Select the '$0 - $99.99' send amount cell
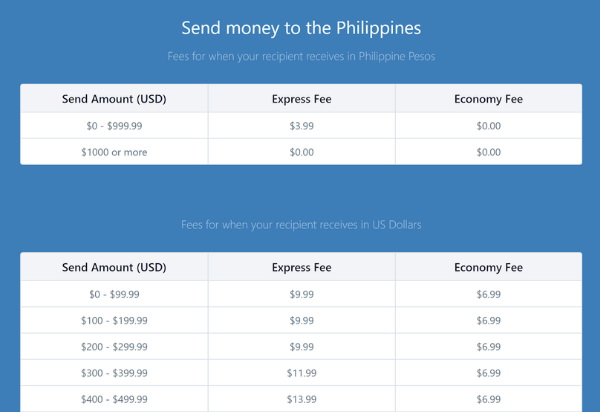 [114, 294]
